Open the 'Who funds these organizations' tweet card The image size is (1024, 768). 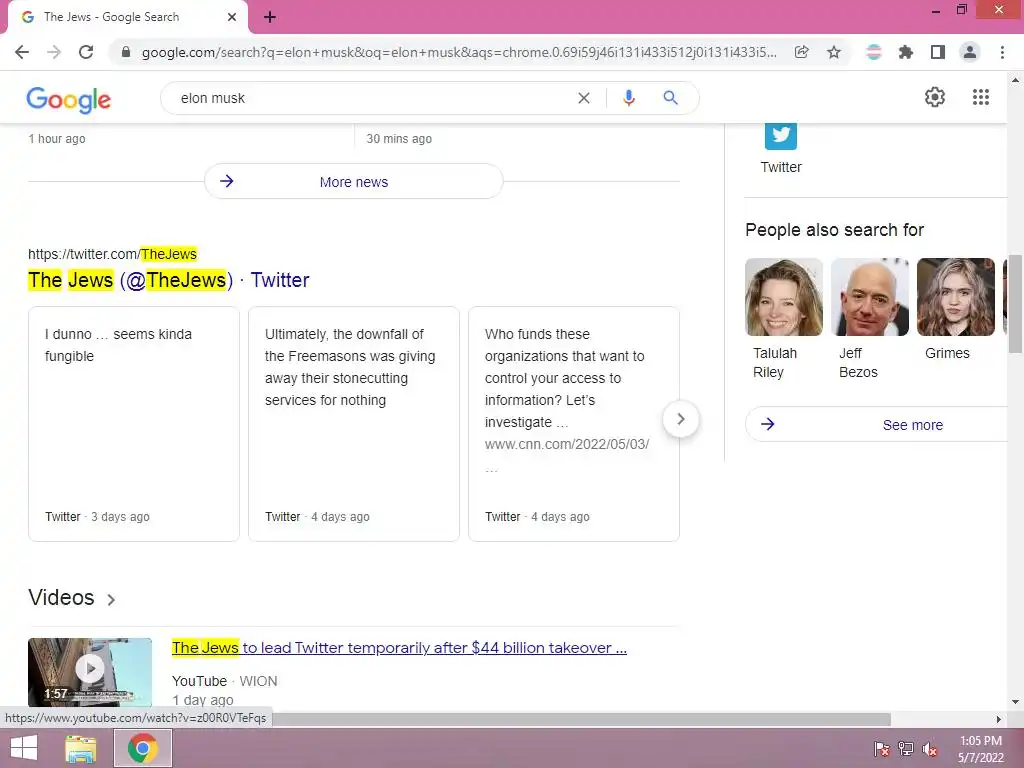574,424
